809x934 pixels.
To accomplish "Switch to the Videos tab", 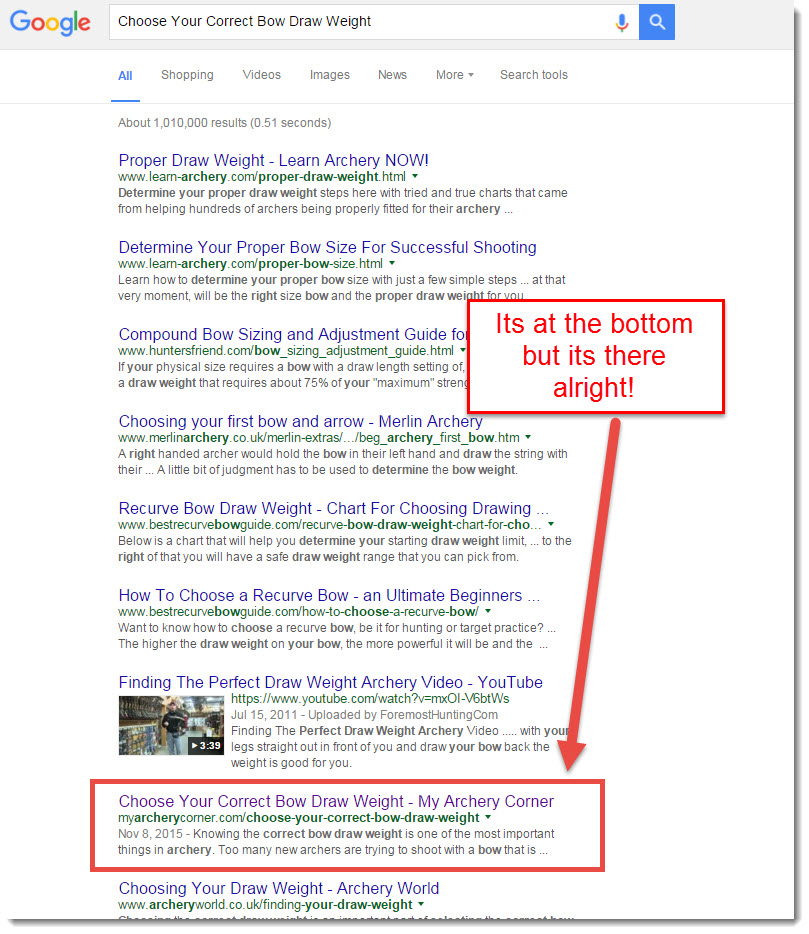I will click(x=262, y=75).
